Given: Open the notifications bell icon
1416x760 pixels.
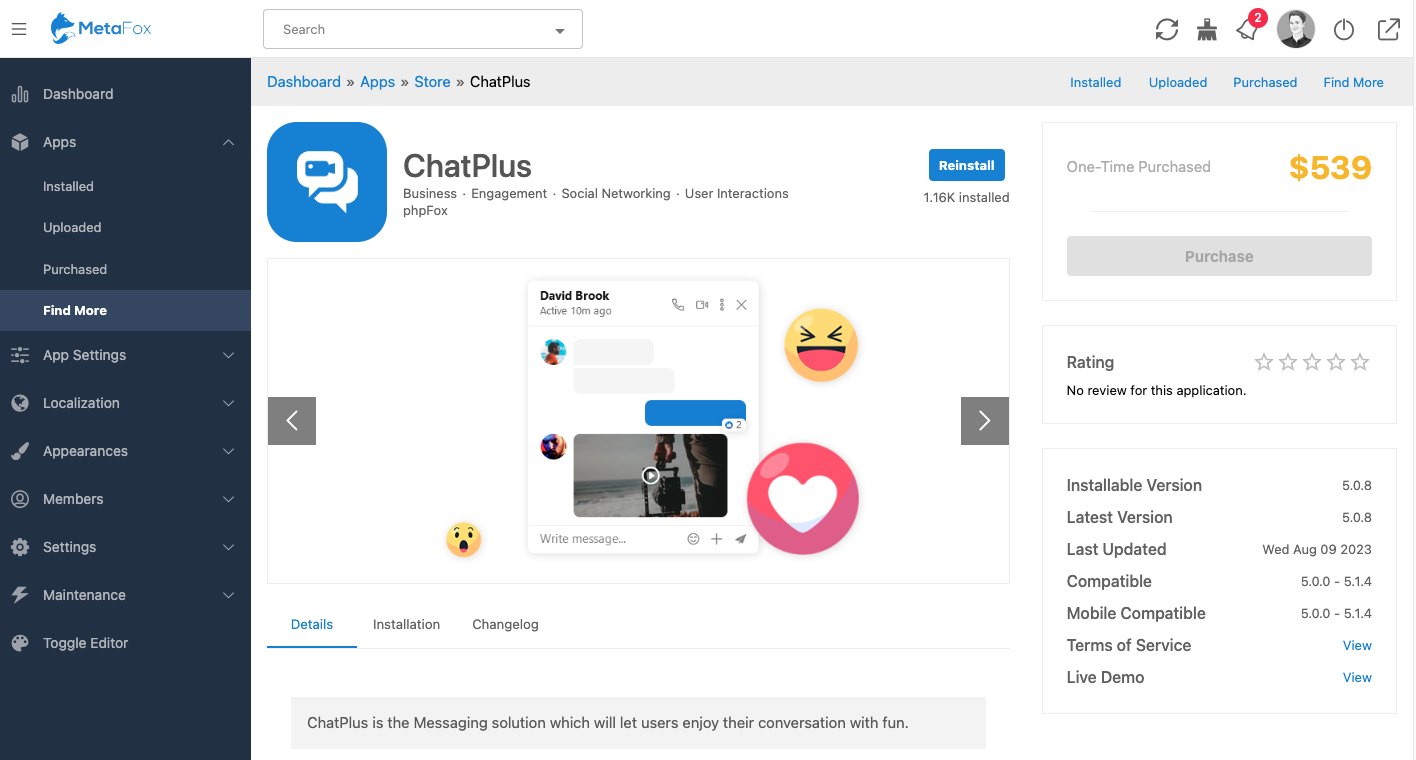Looking at the screenshot, I should [1247, 30].
